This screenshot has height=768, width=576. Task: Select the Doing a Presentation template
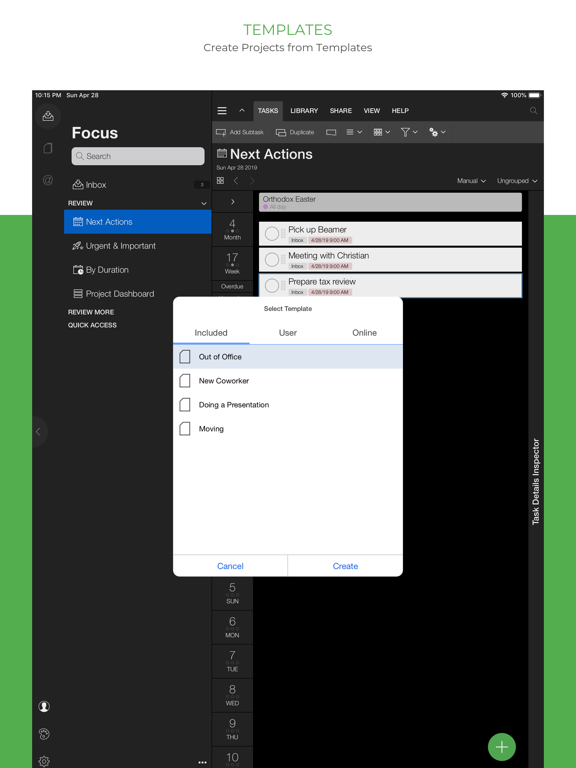click(x=288, y=405)
